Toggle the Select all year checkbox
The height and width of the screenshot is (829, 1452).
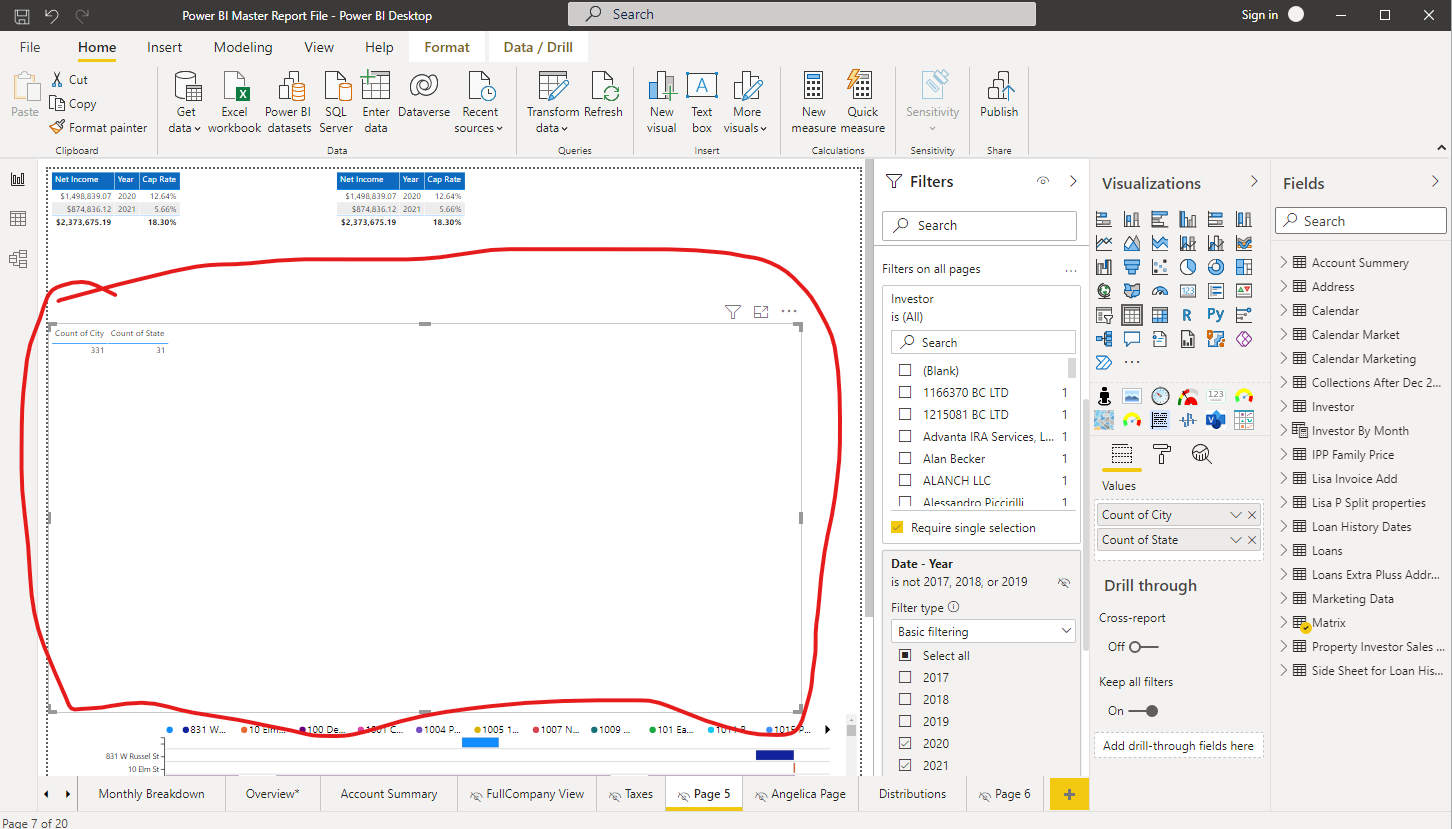pos(905,655)
